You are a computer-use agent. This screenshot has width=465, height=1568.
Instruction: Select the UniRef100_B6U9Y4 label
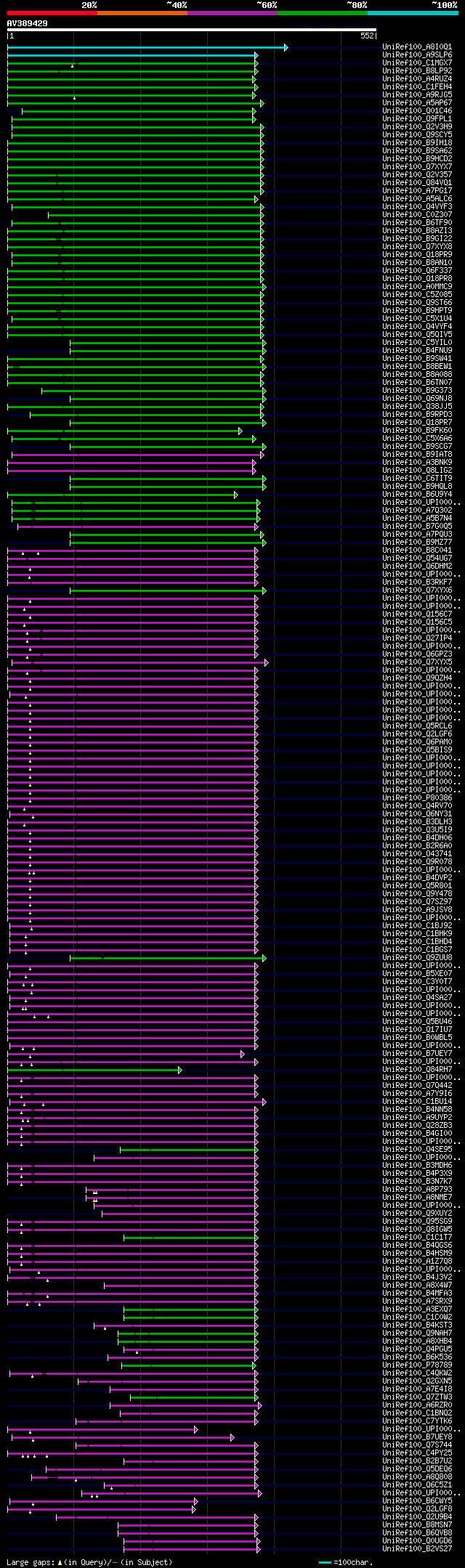click(x=417, y=495)
